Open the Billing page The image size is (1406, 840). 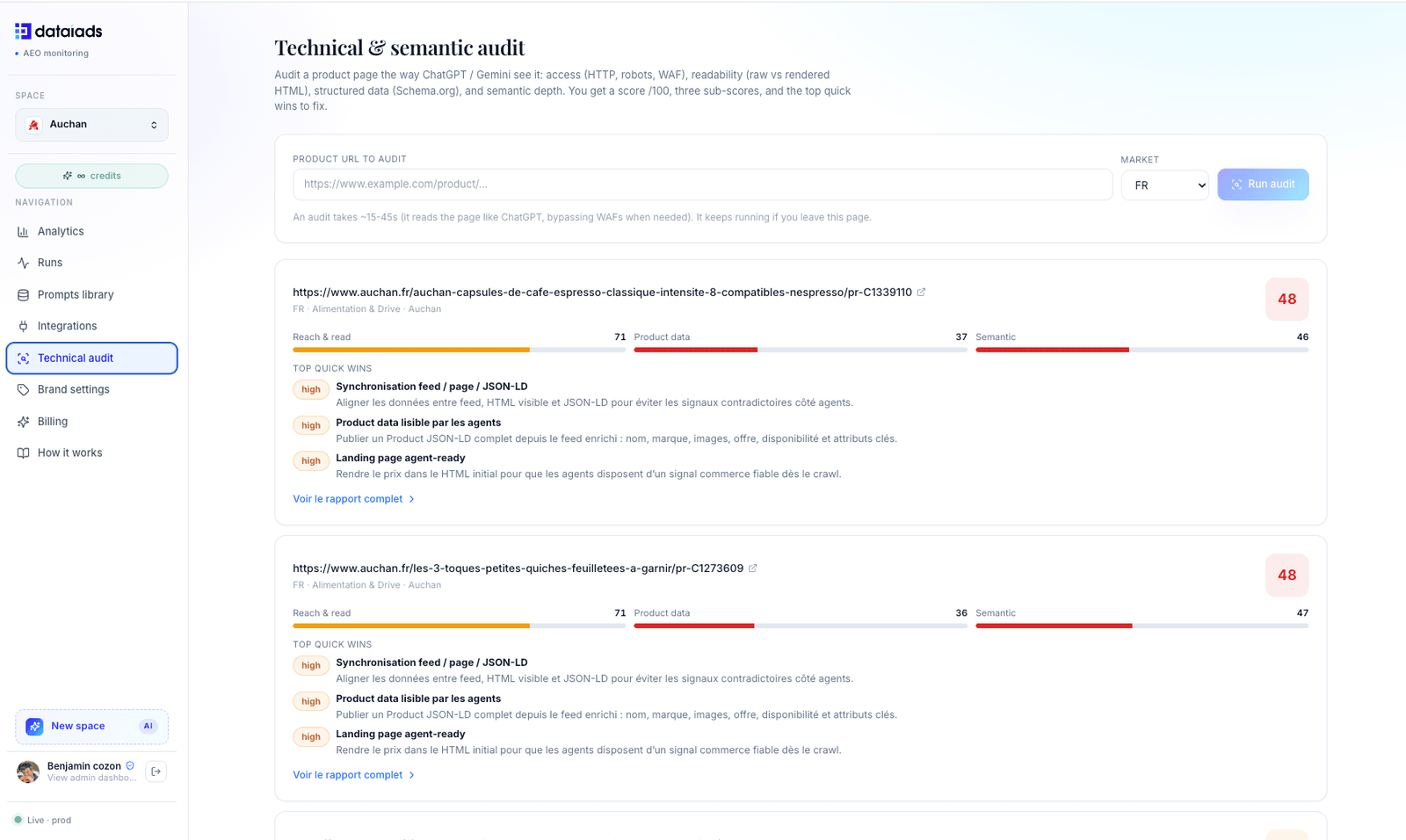[91, 422]
